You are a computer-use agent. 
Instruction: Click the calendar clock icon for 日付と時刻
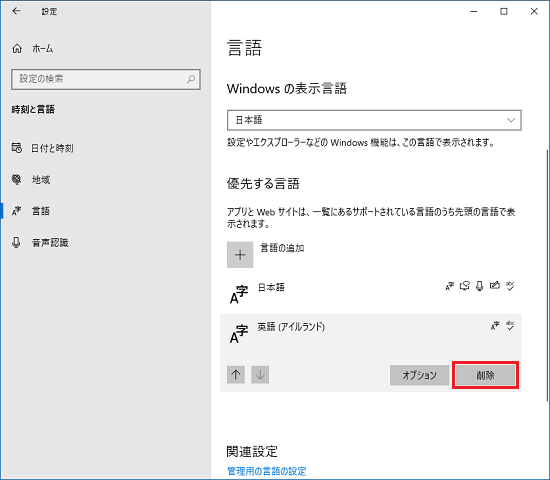16,148
